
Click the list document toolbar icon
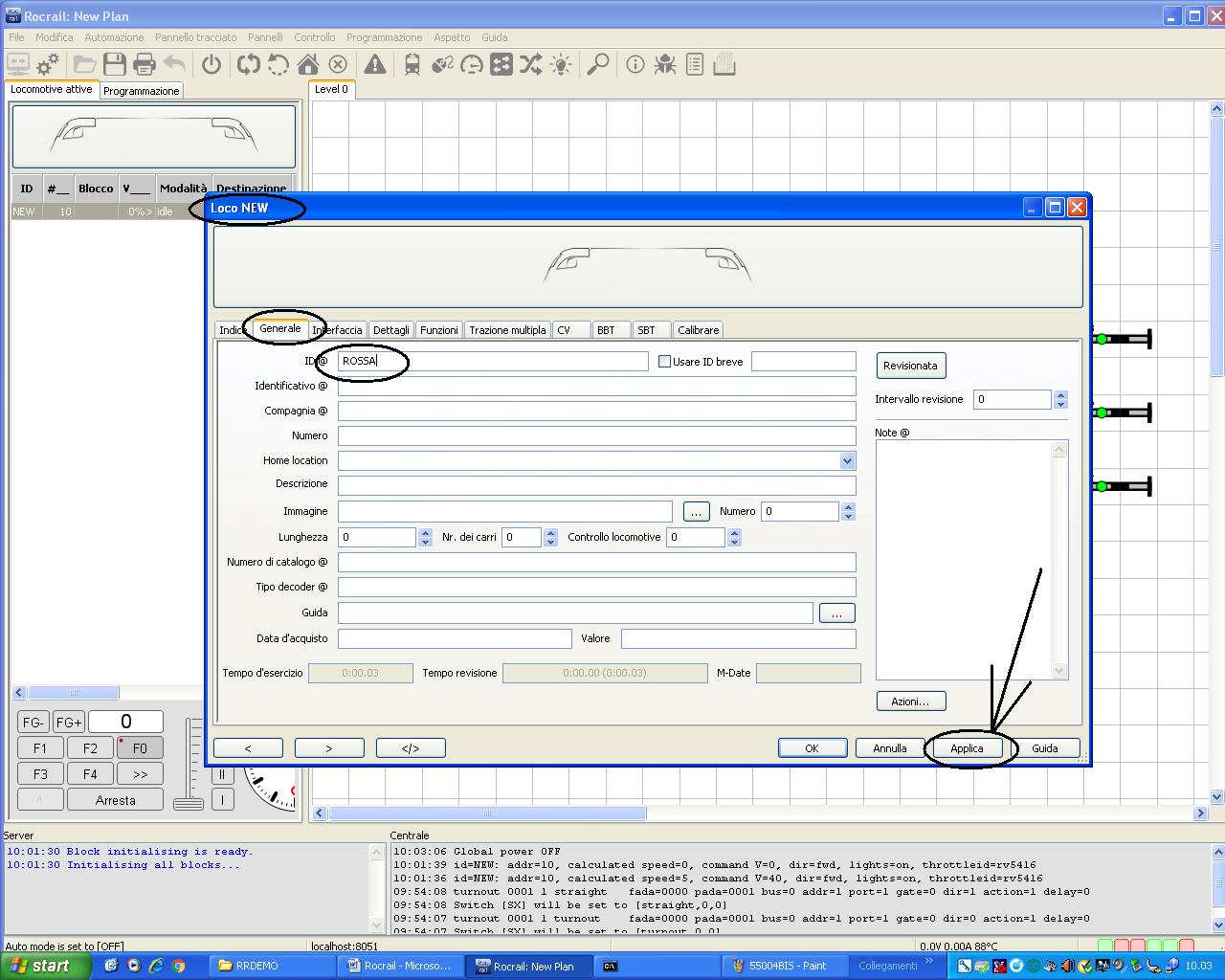click(x=695, y=64)
